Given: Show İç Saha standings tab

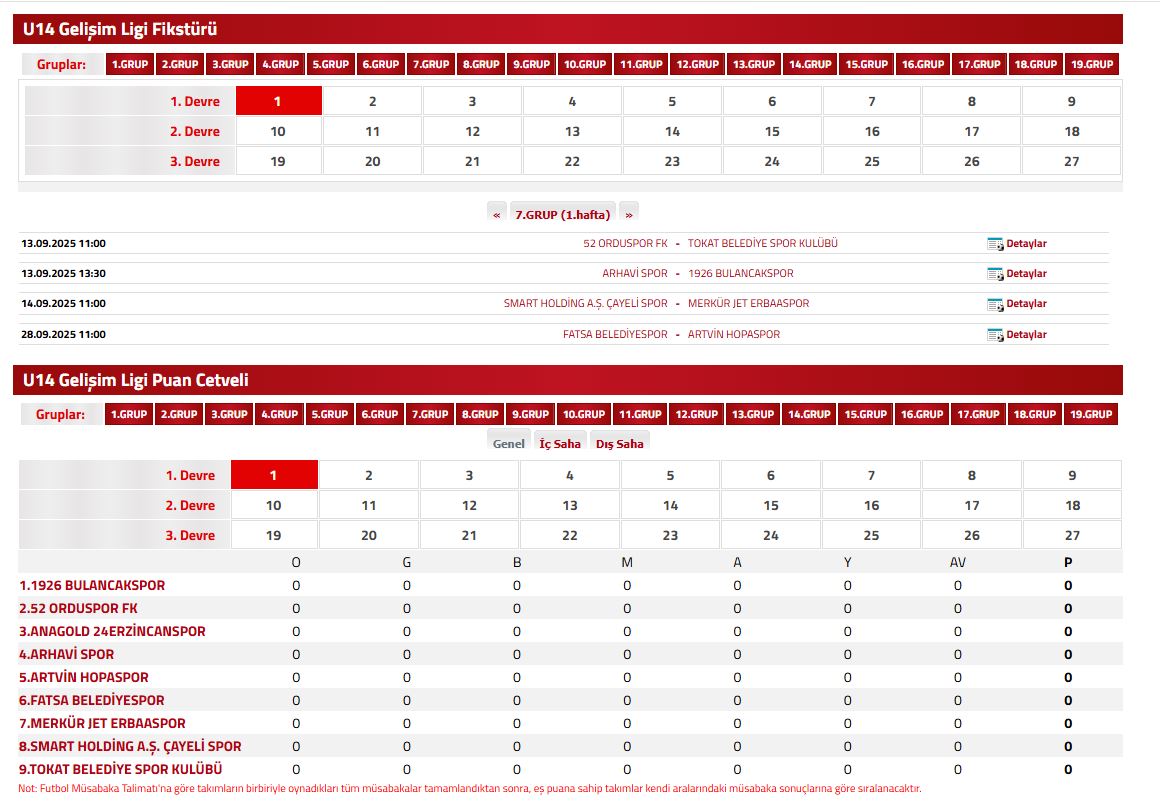Looking at the screenshot, I should coord(560,444).
